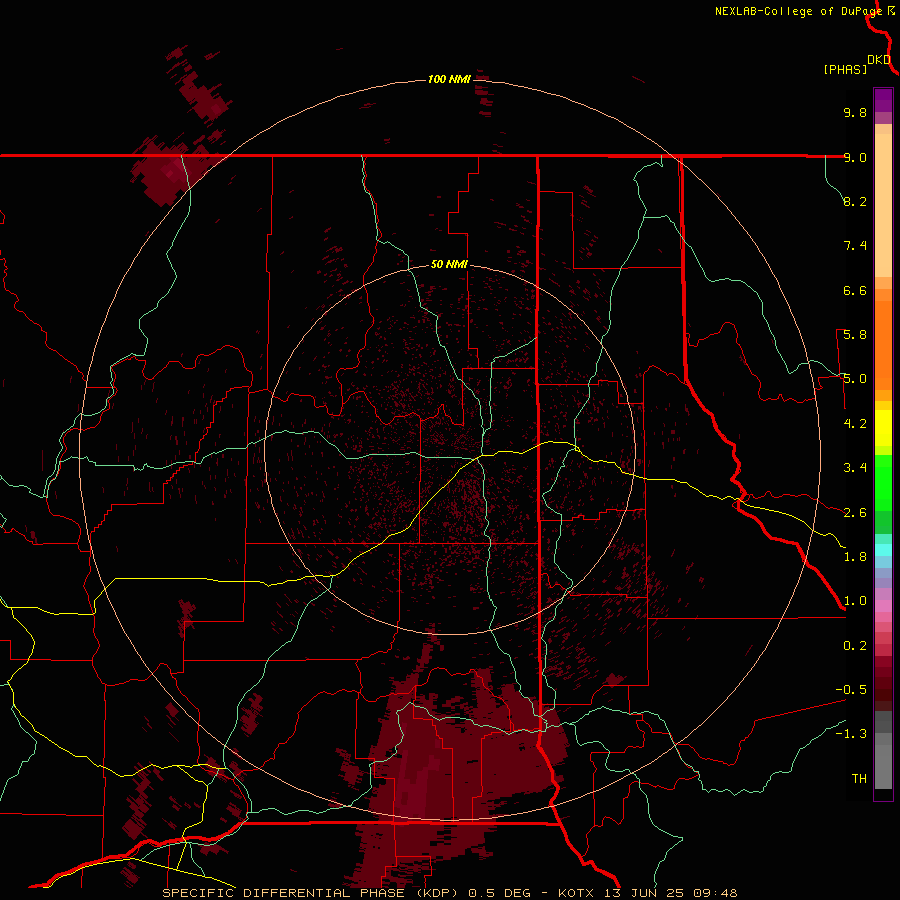900x900 pixels.
Task: Click the 4.2 value on color scale
Action: [x=855, y=424]
